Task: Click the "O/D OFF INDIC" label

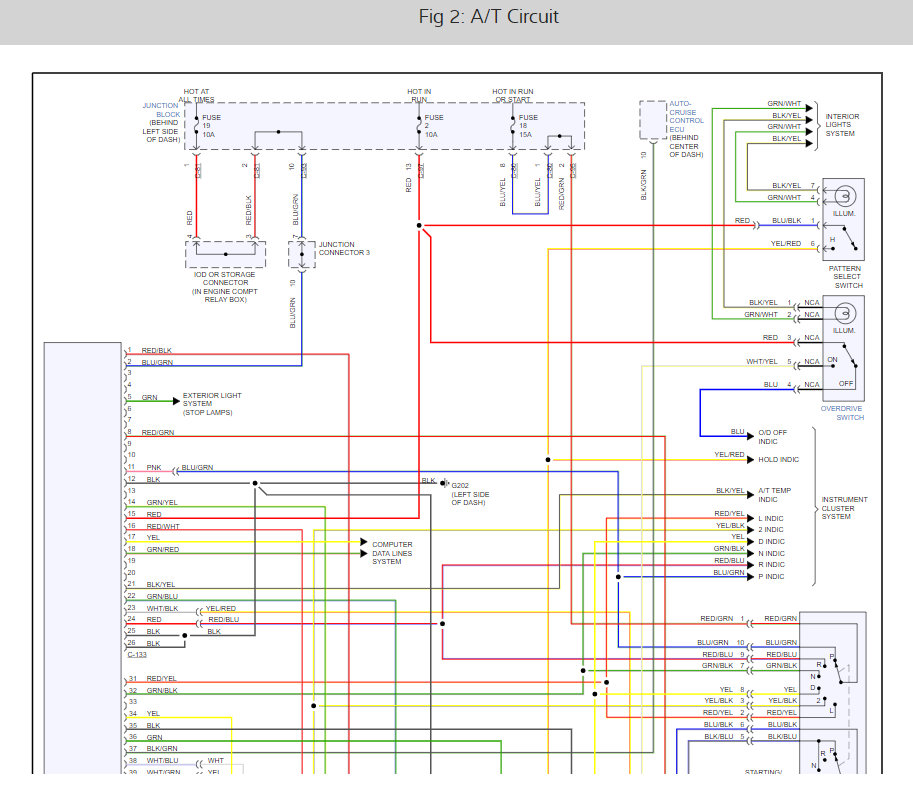Action: click(x=772, y=437)
